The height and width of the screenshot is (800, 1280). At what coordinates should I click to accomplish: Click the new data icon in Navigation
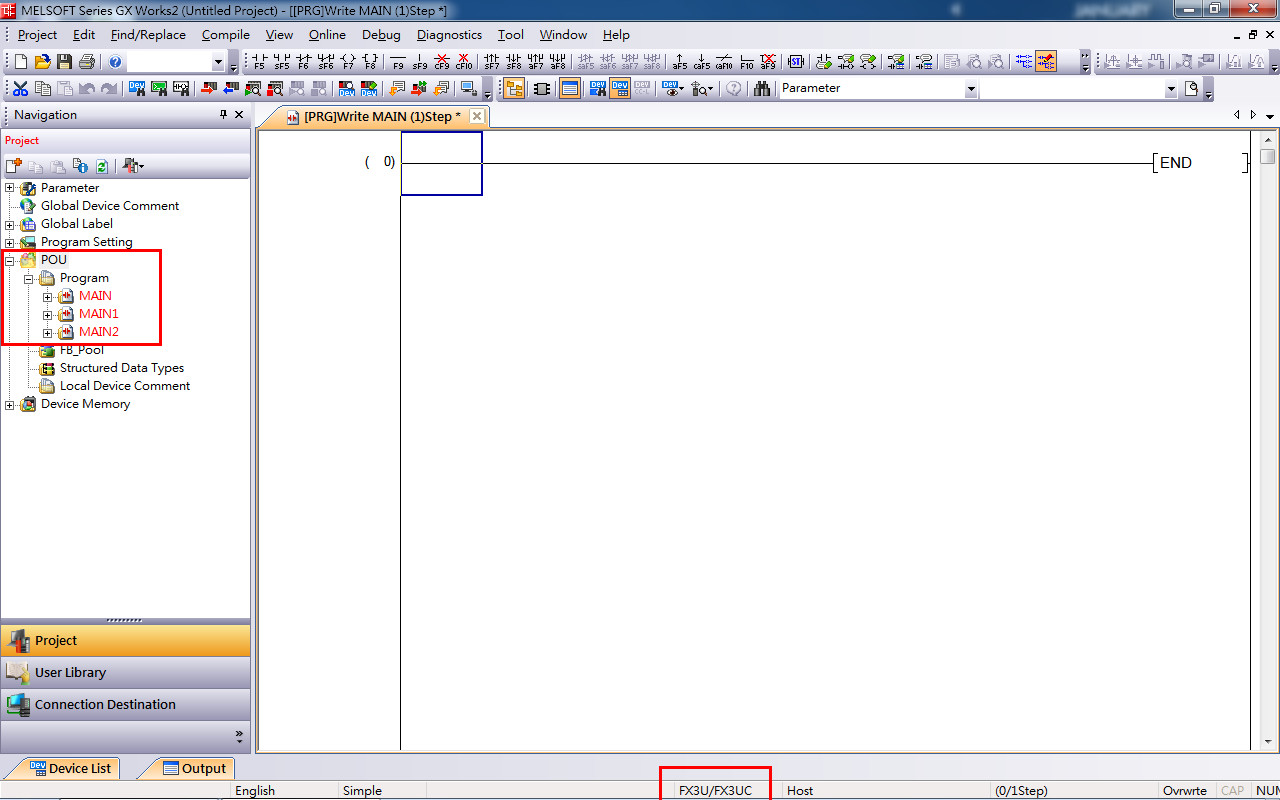14,166
